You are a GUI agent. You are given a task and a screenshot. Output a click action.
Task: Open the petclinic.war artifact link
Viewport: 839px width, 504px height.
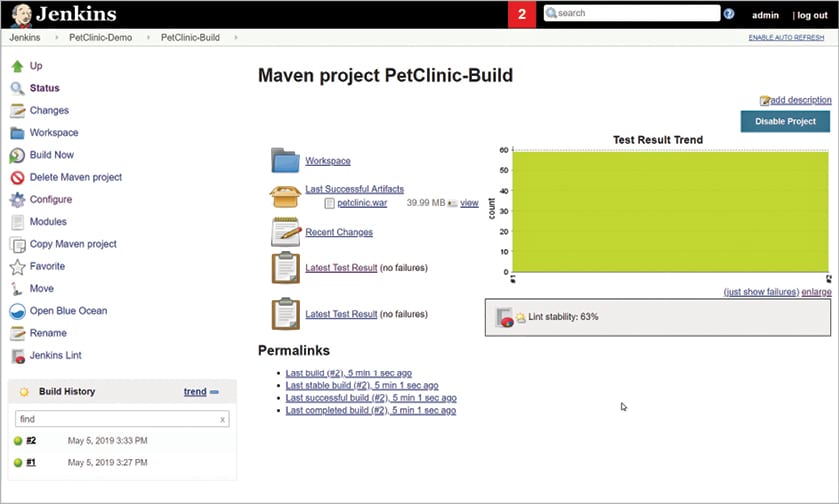click(362, 203)
